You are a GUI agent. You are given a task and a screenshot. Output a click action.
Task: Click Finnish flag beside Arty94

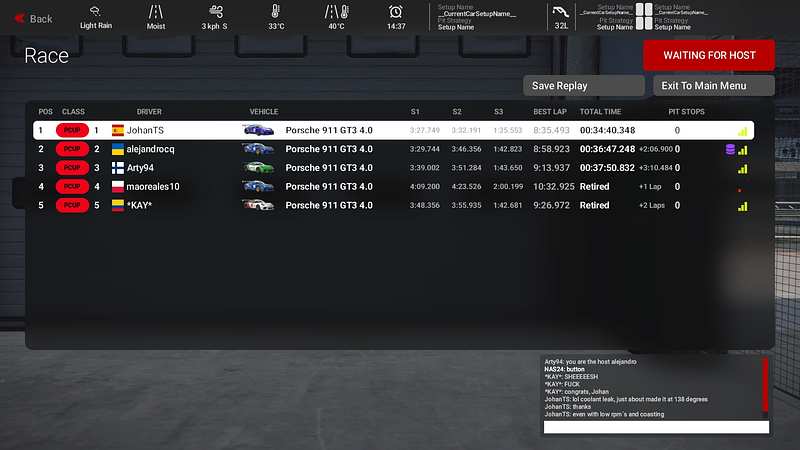[118, 168]
